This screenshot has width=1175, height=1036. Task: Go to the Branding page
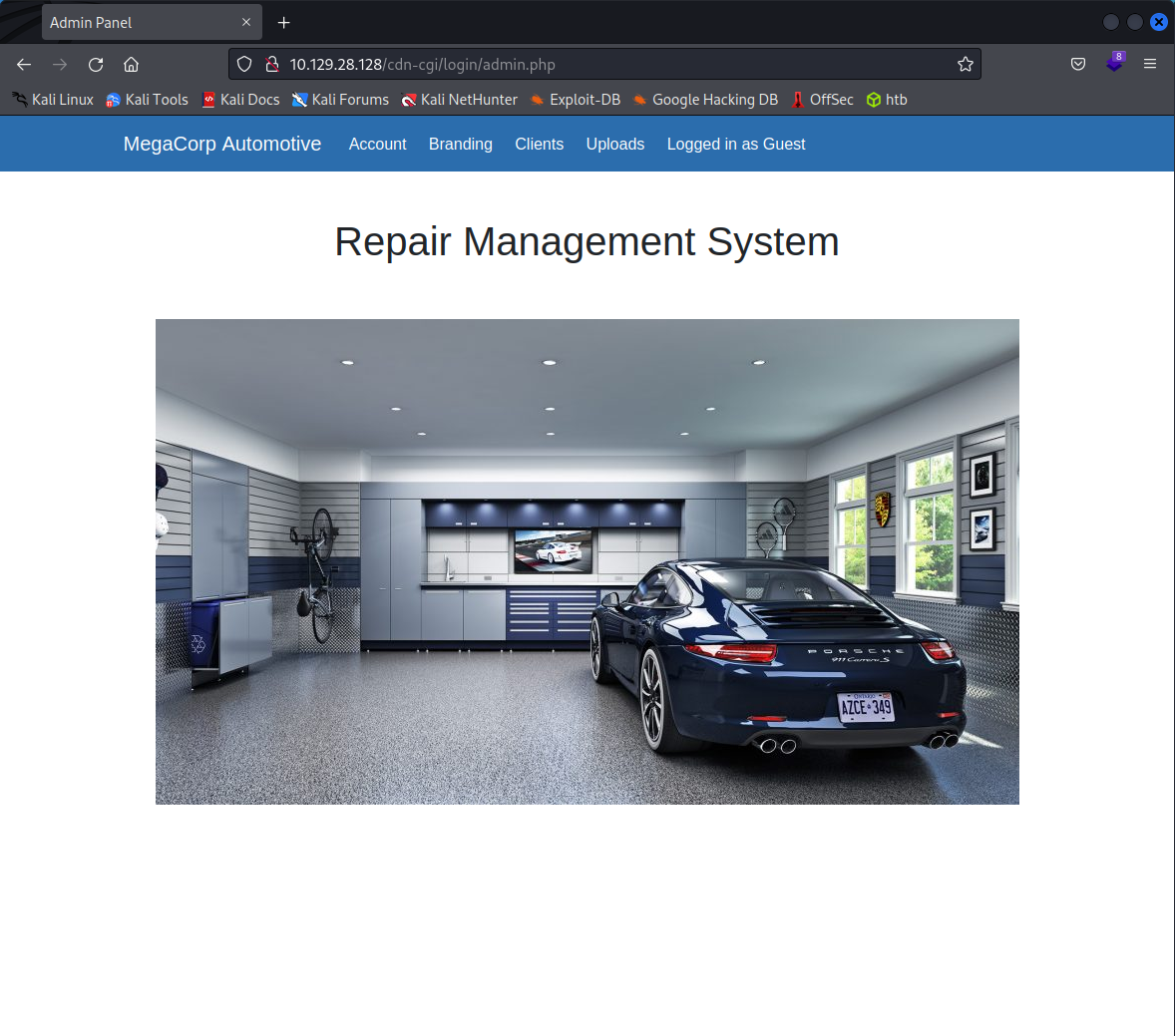pyautogui.click(x=460, y=145)
